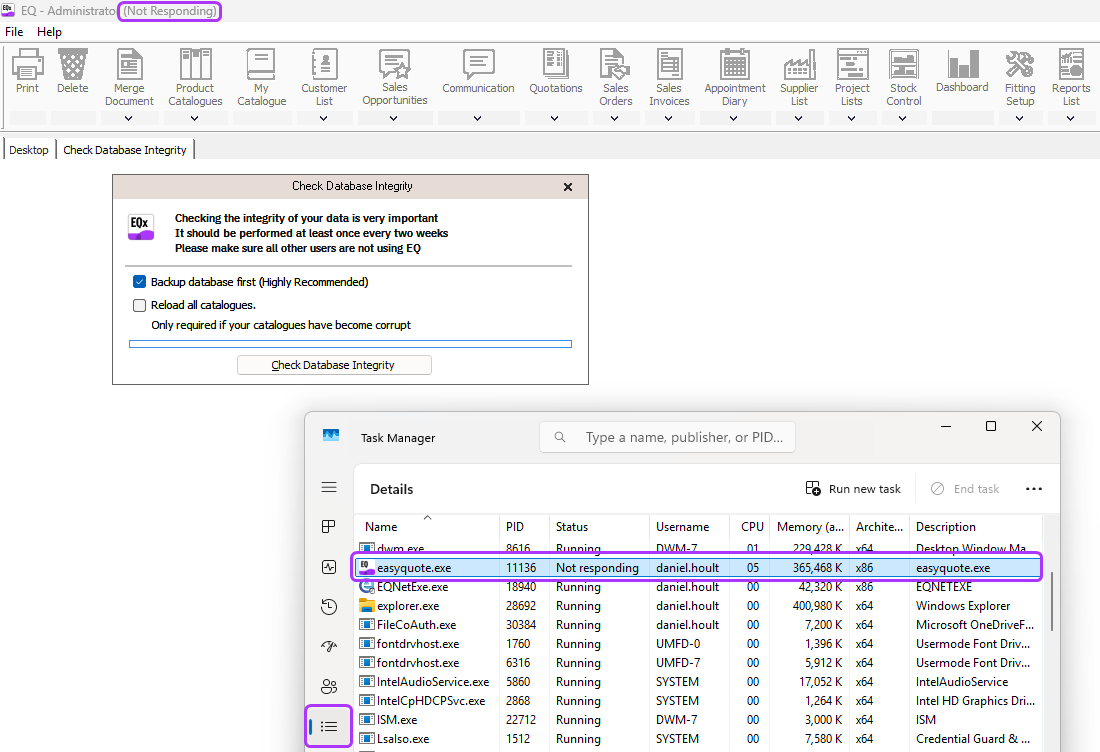Go to Task Manager Performance page

tap(329, 567)
